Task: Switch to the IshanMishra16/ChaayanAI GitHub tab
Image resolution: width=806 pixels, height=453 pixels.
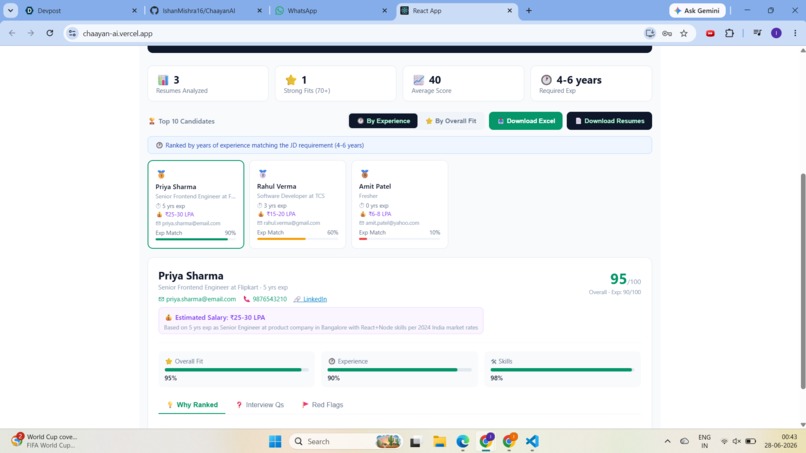Action: (206, 10)
